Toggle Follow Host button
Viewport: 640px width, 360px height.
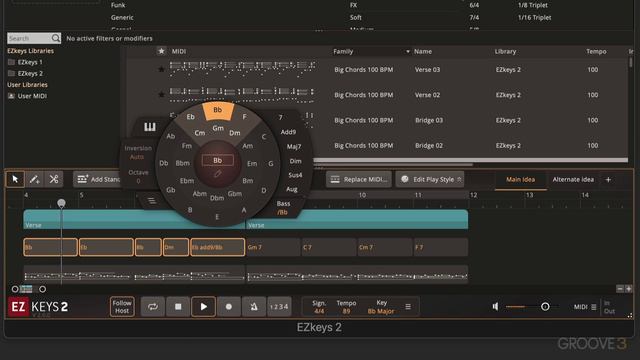[122, 307]
